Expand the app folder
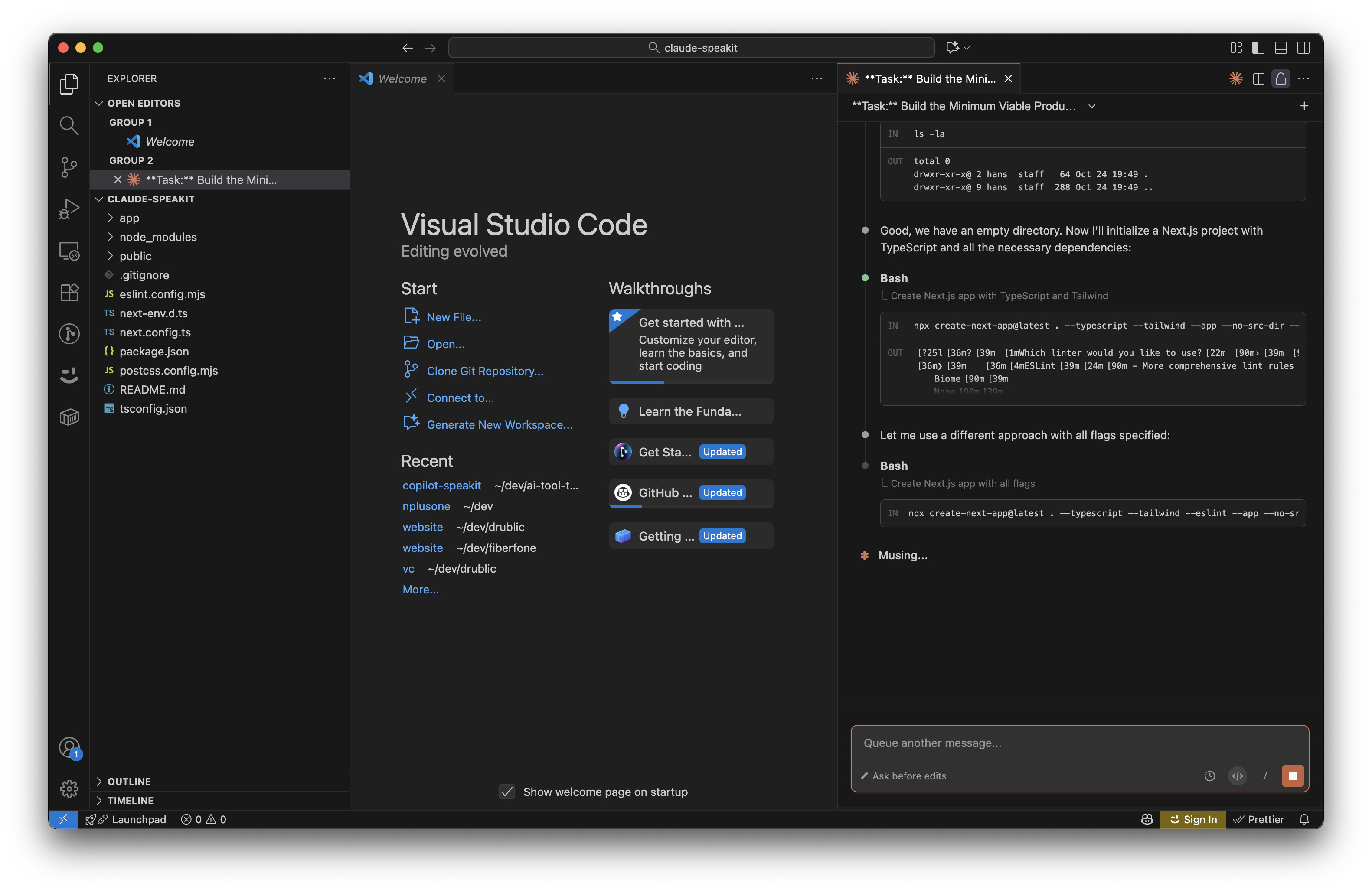1372x893 pixels. pos(129,218)
